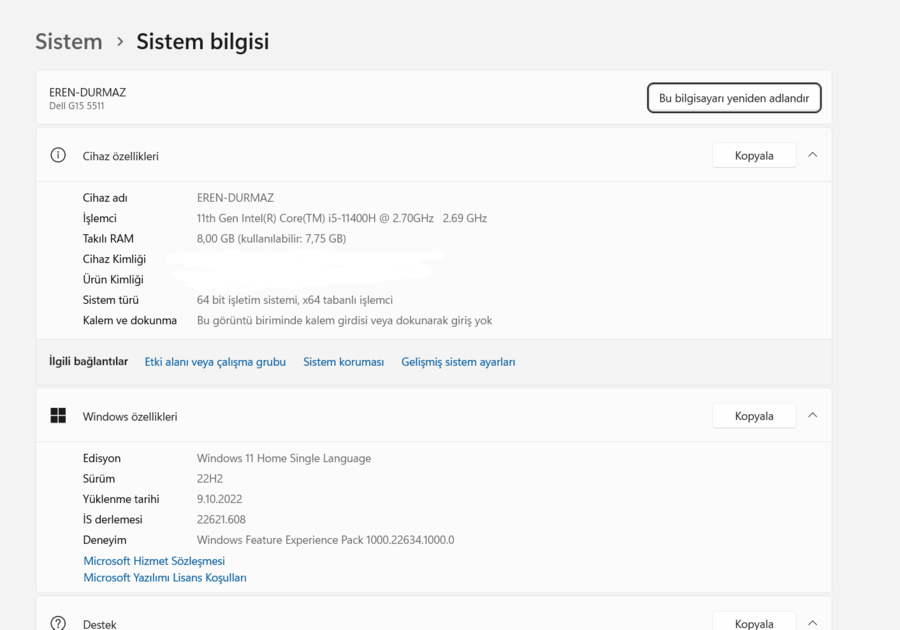Click the Windows logo icon beside Windows özellikleri

(58, 415)
